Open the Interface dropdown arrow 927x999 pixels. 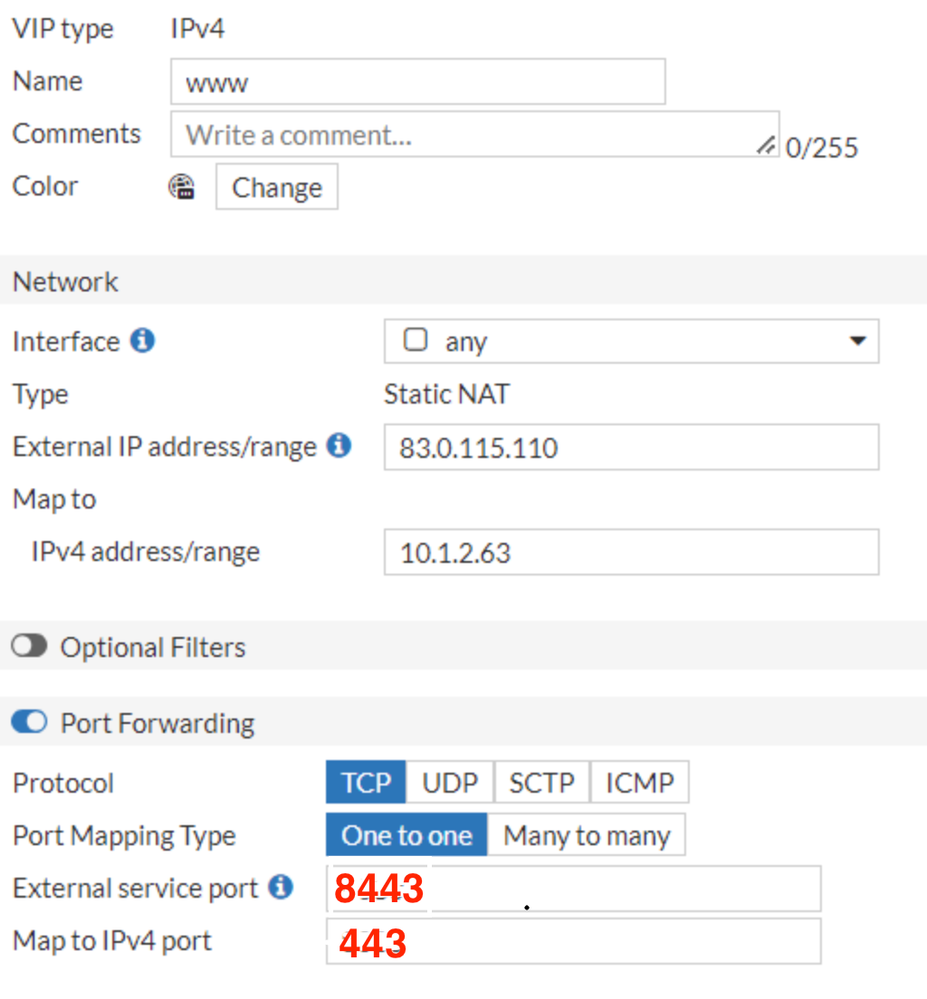point(857,341)
